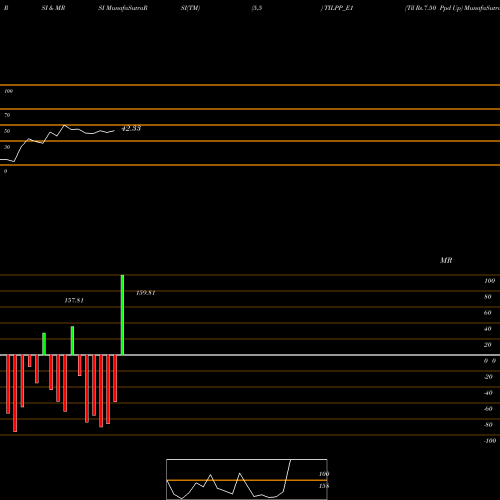The width and height of the screenshot is (500, 500).
Task: Select the 157.81 value label
Action: click(x=74, y=300)
